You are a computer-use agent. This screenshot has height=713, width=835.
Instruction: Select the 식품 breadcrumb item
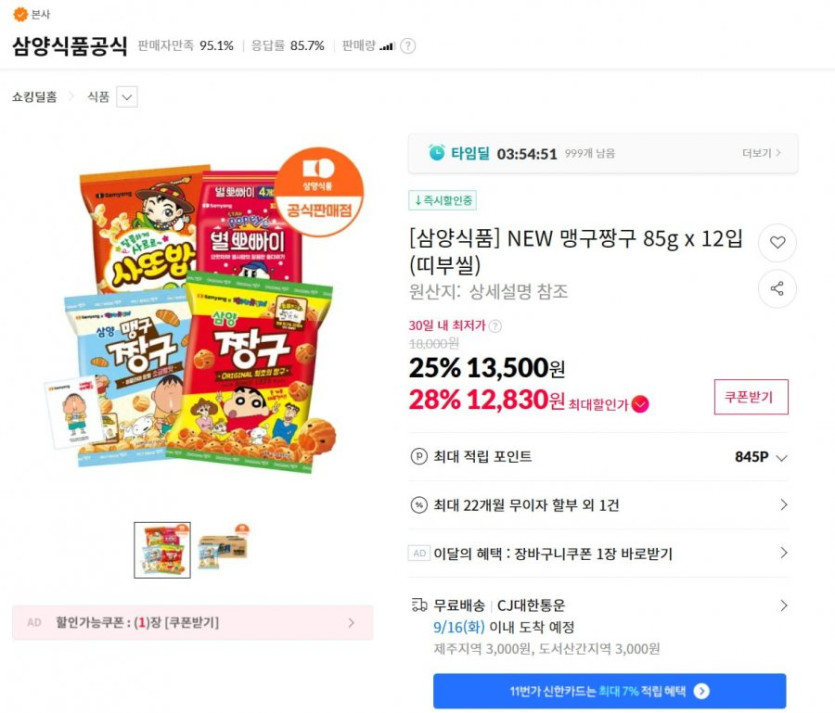[98, 97]
